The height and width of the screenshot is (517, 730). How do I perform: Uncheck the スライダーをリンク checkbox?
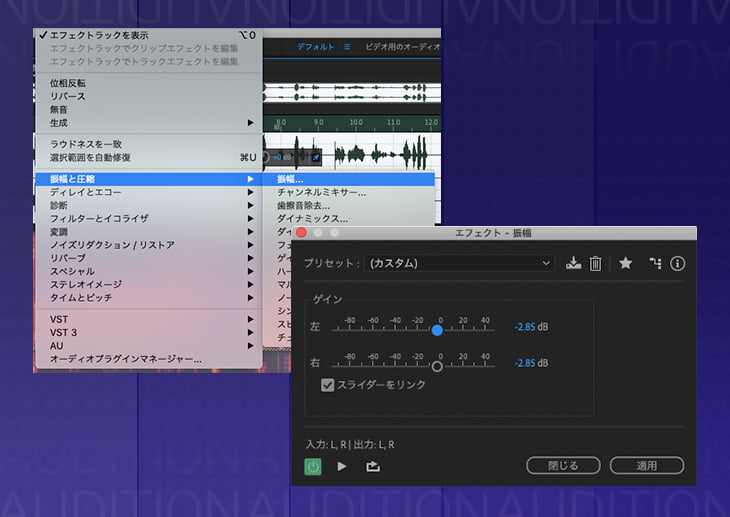(x=328, y=385)
